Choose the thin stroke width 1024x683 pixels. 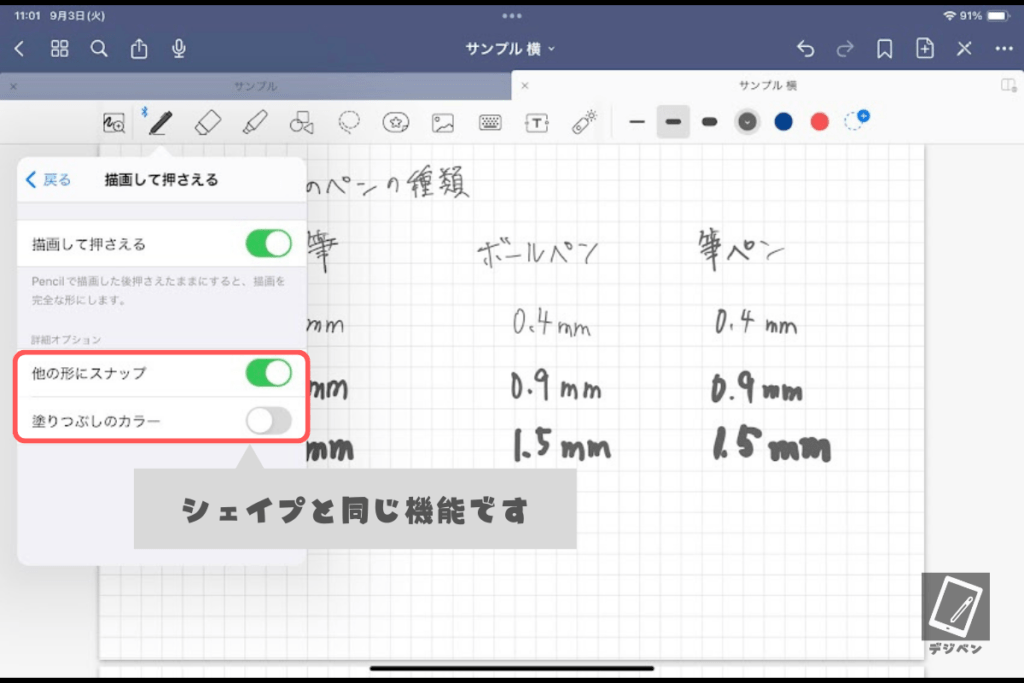click(637, 121)
